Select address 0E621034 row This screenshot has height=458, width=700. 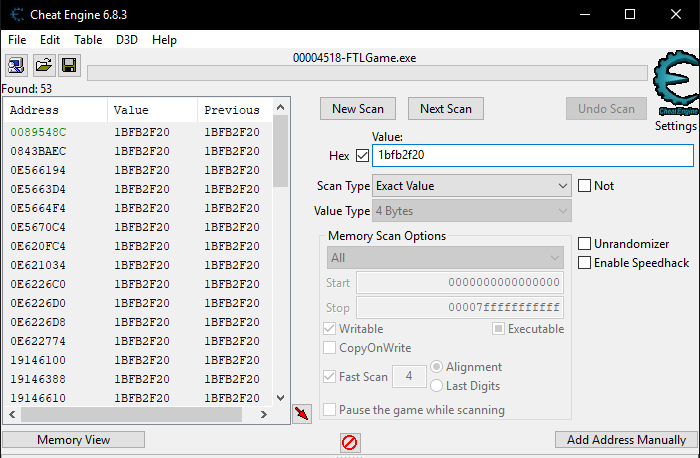pos(138,265)
